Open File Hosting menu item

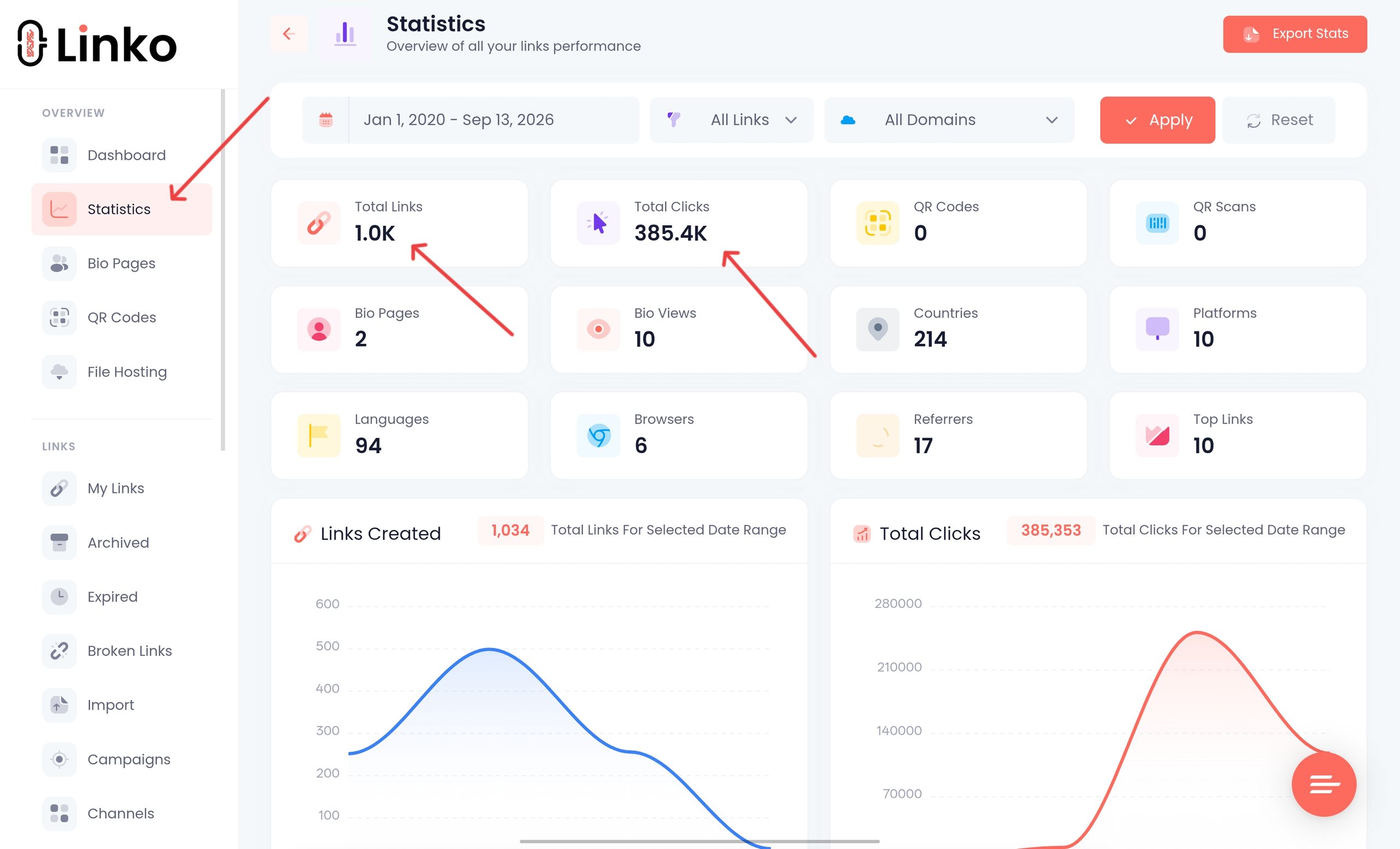tap(121, 372)
